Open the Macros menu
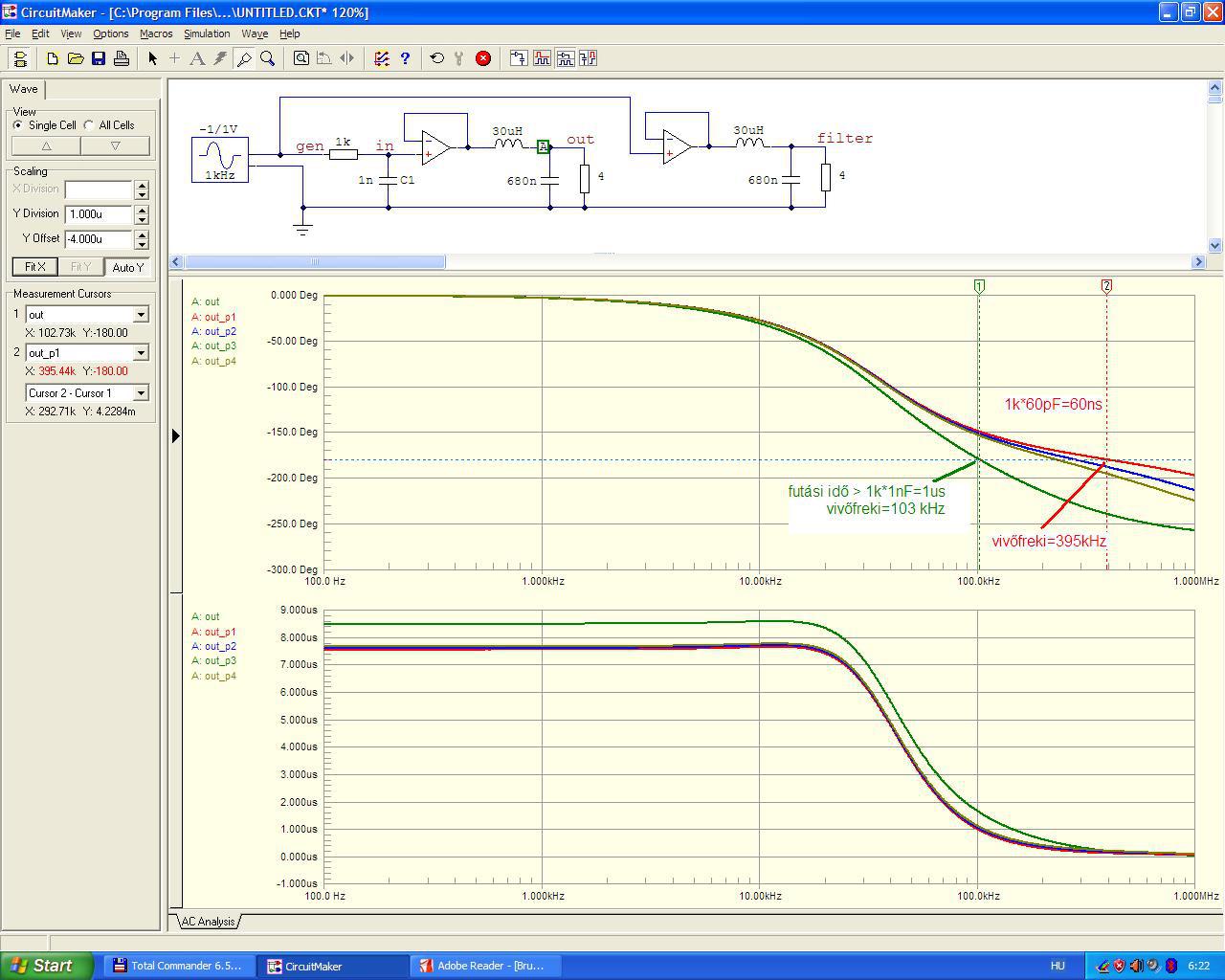This screenshot has width=1225, height=980. click(156, 33)
